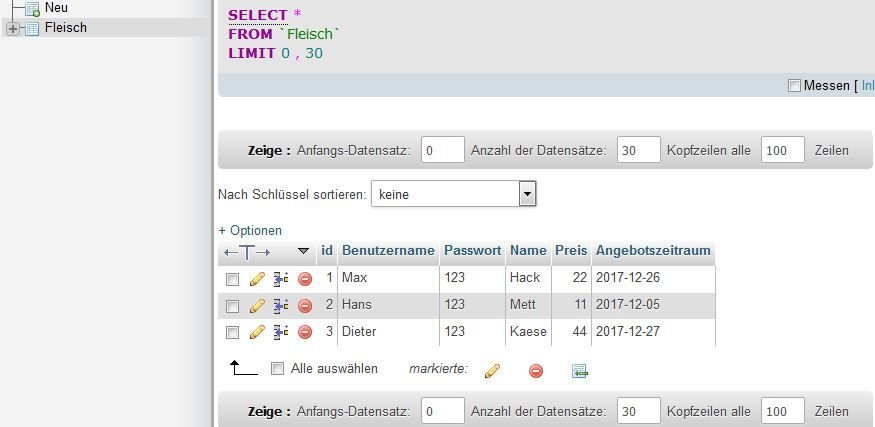This screenshot has width=875, height=427.
Task: Tick the checkbox for the Hans row
Action: [x=232, y=306]
